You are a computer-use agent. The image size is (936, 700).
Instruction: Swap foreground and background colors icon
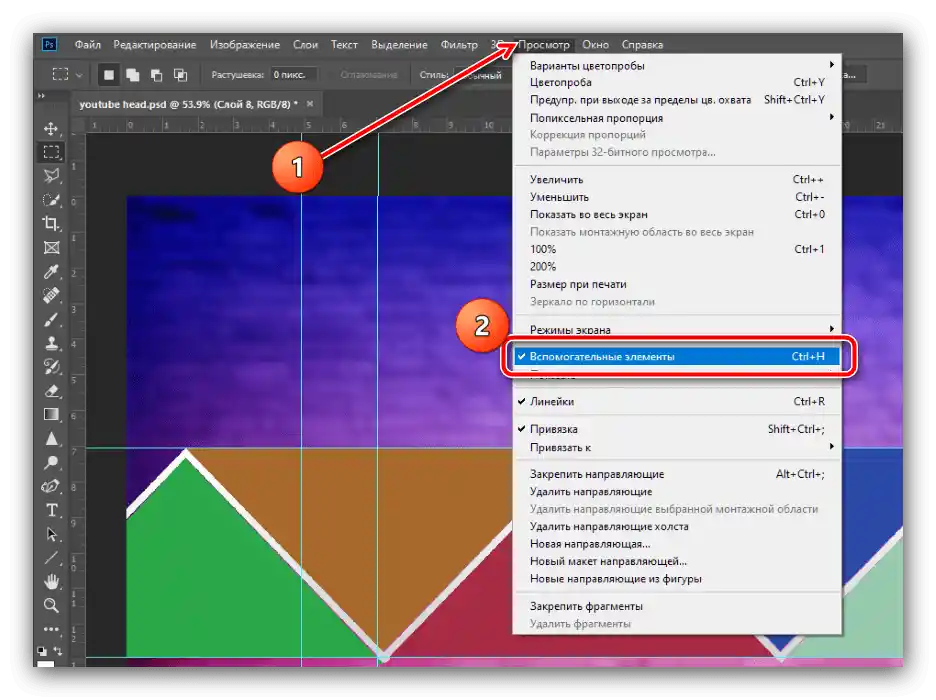[x=58, y=651]
